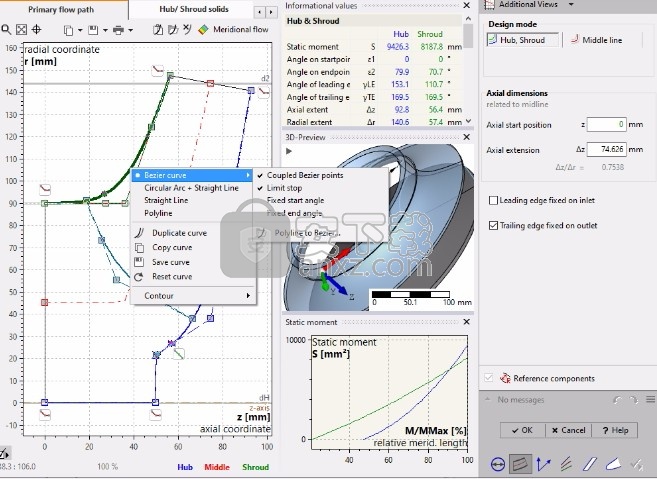This screenshot has height=479, width=657.
Task: Confirm with the OK button
Action: pos(522,430)
